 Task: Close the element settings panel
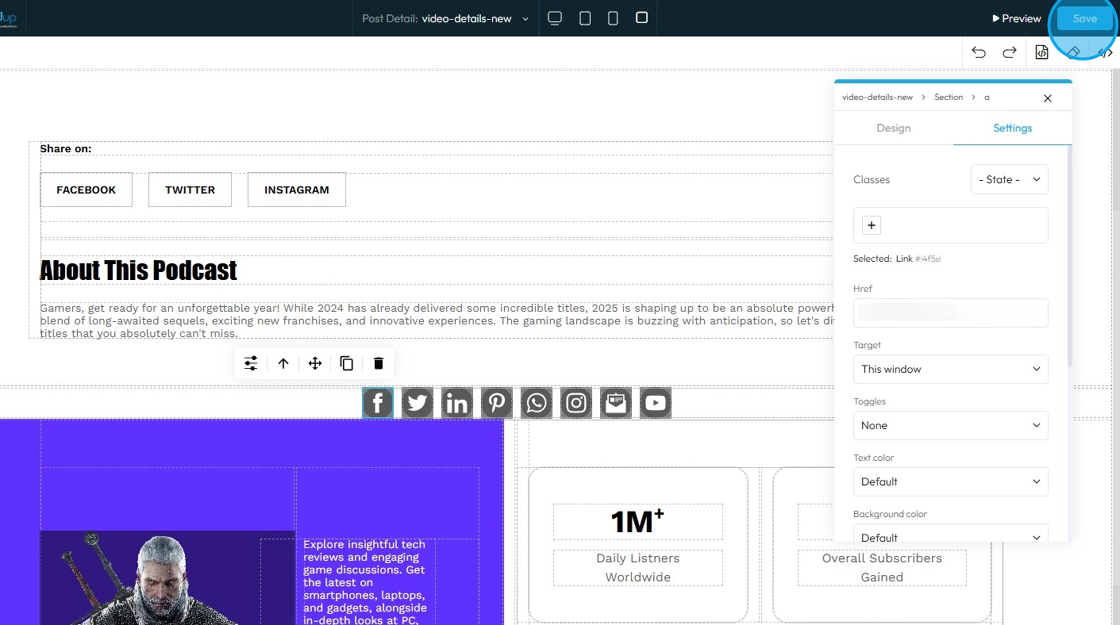(x=1047, y=98)
